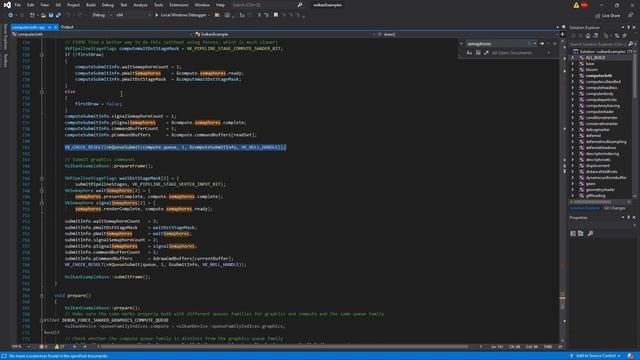Image resolution: width=640 pixels, height=360 pixels.
Task: Switch to the Git Changes tab
Action: [x=614, y=208]
